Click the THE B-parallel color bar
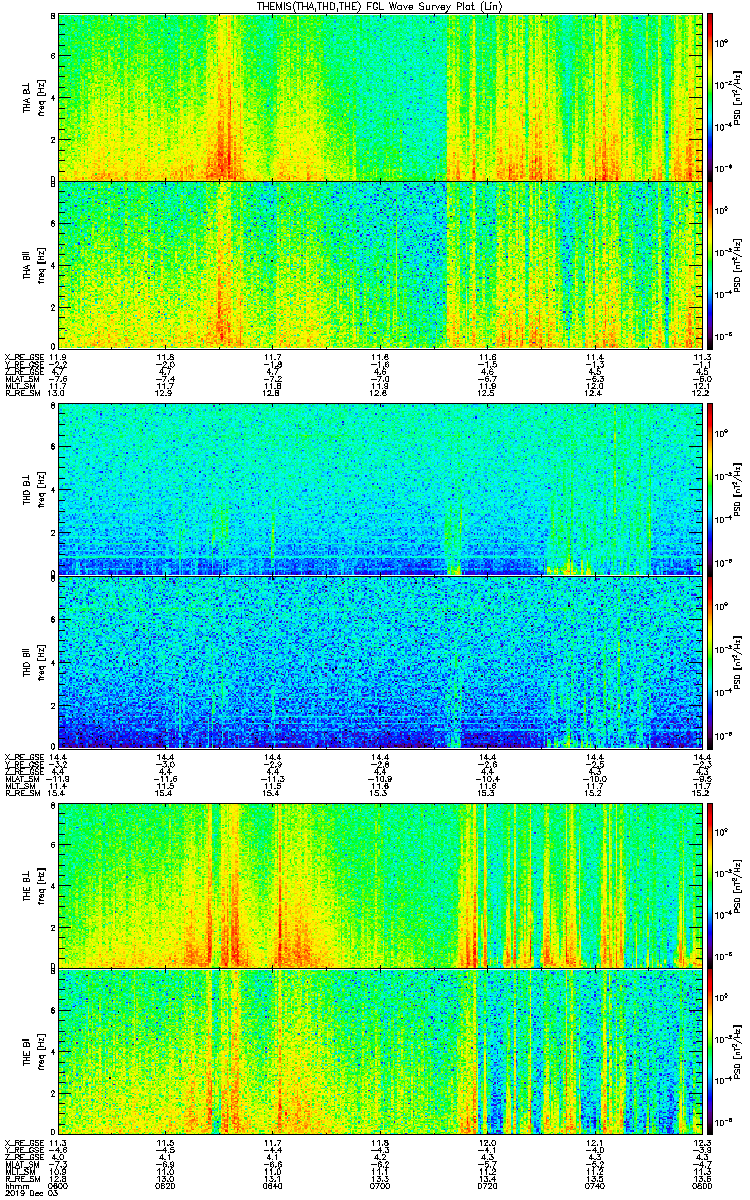The image size is (750, 1200). (710, 1052)
